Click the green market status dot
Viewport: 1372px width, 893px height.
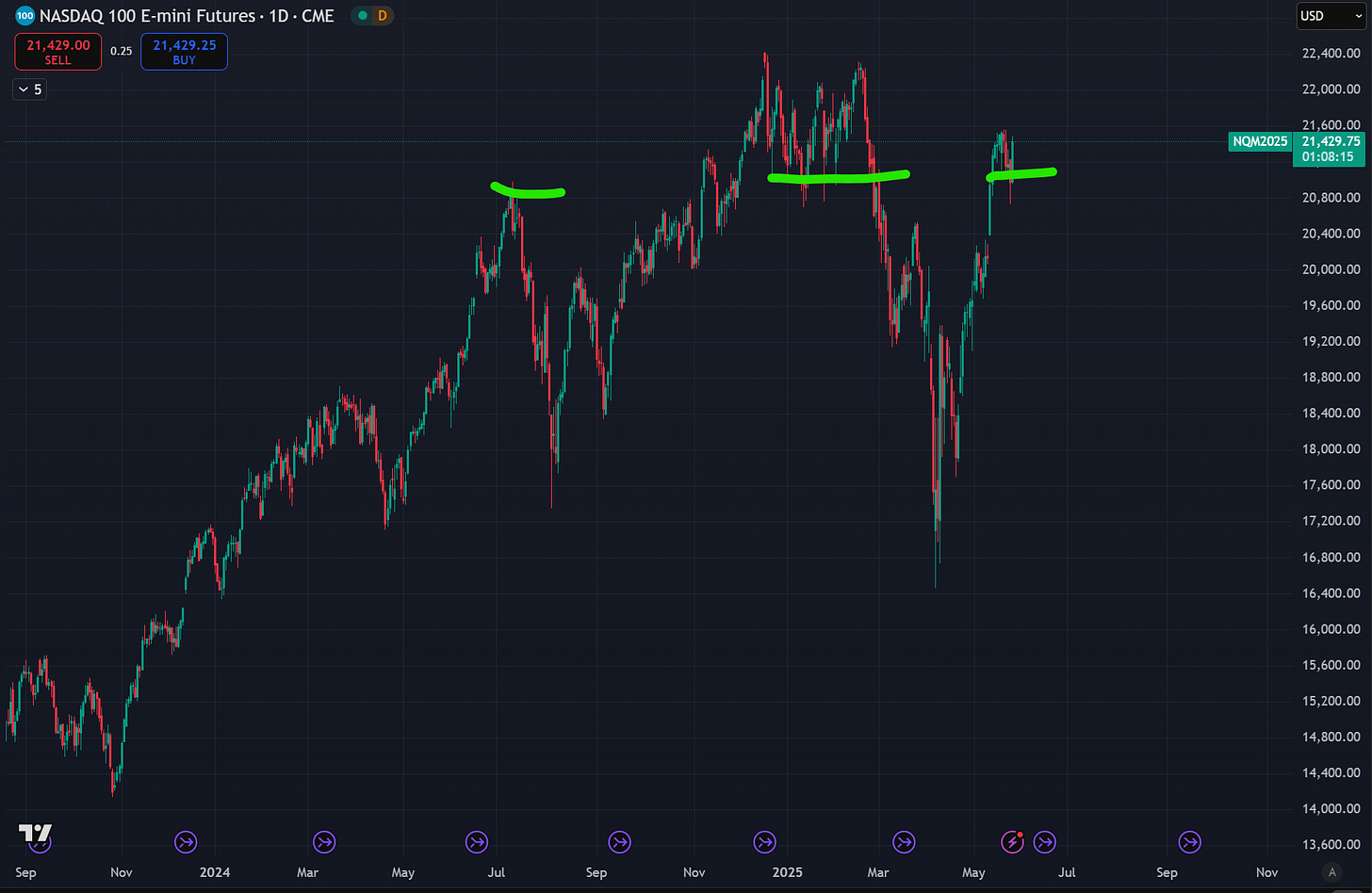coord(362,16)
